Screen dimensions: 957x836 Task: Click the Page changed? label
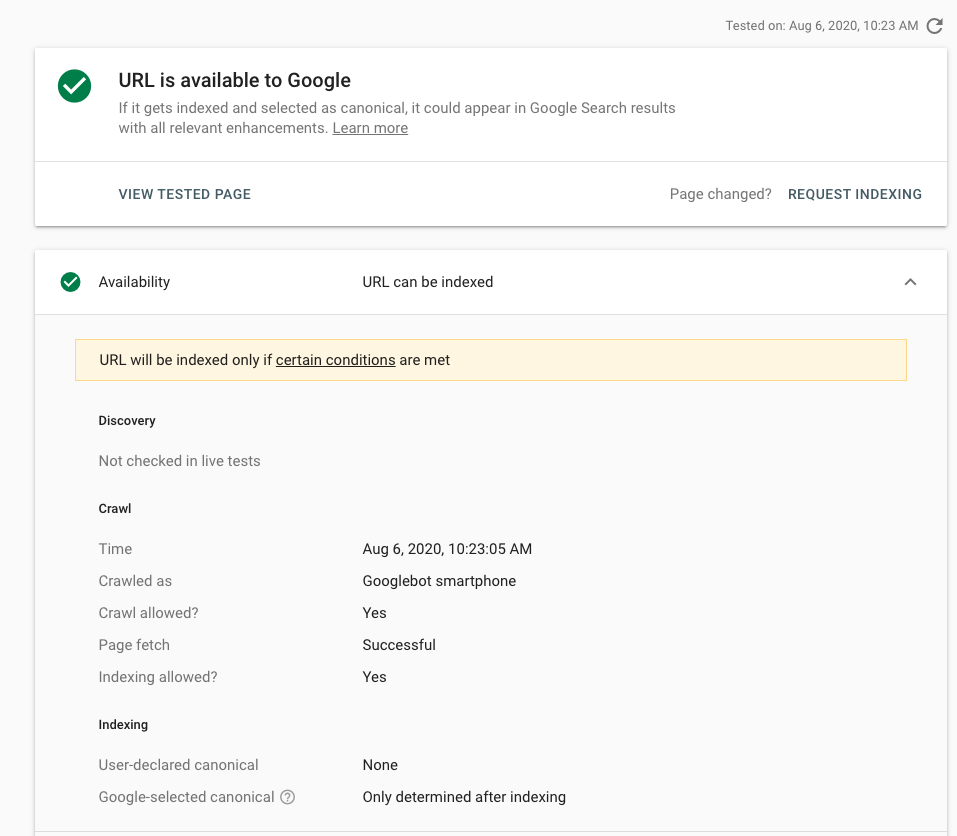click(720, 194)
